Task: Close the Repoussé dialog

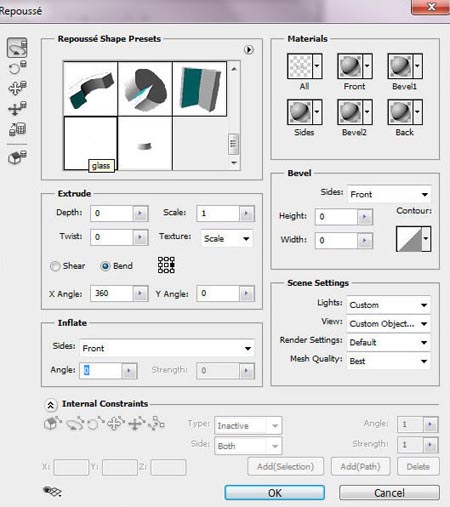Action: (431, 7)
